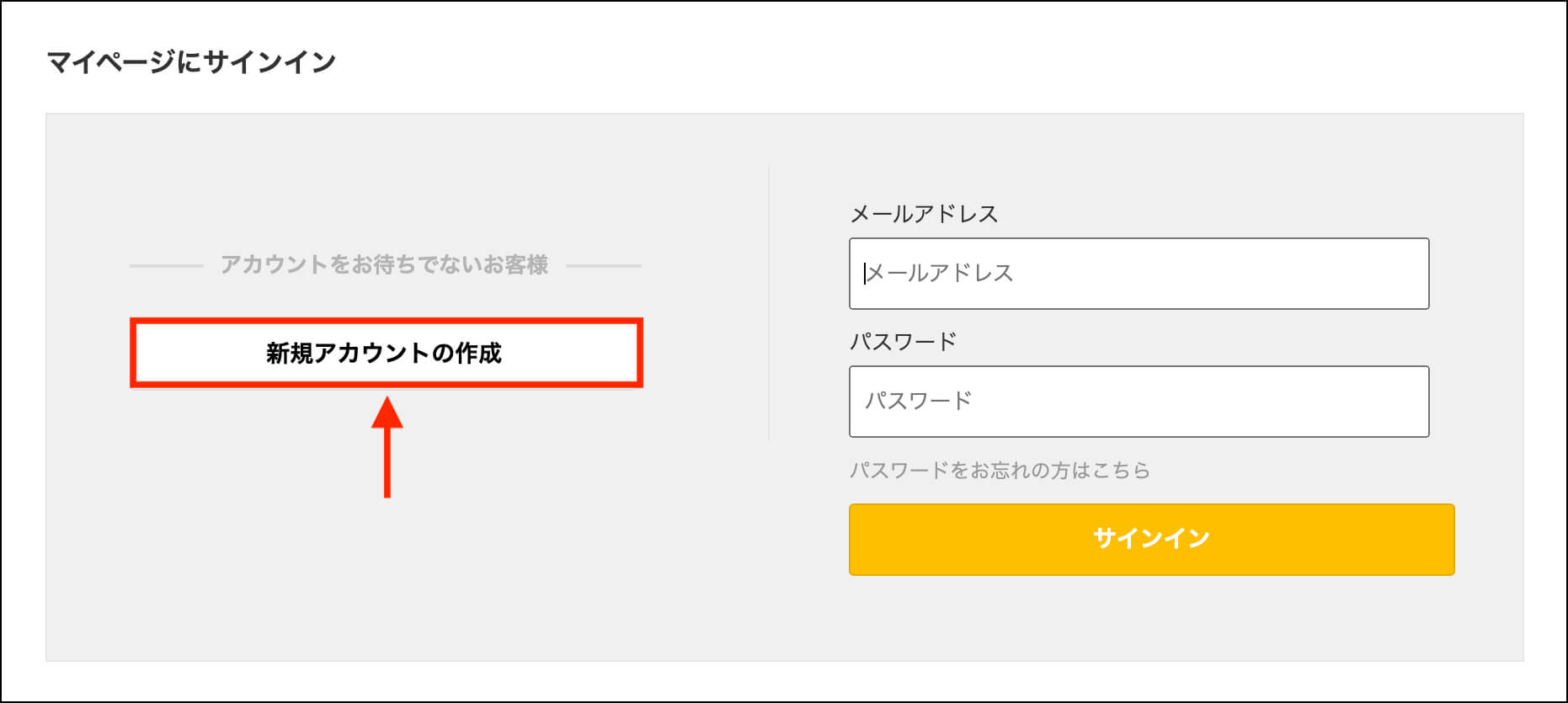Viewport: 1568px width, 703px height.
Task: Click the red upward arrow annotation
Action: (387, 447)
